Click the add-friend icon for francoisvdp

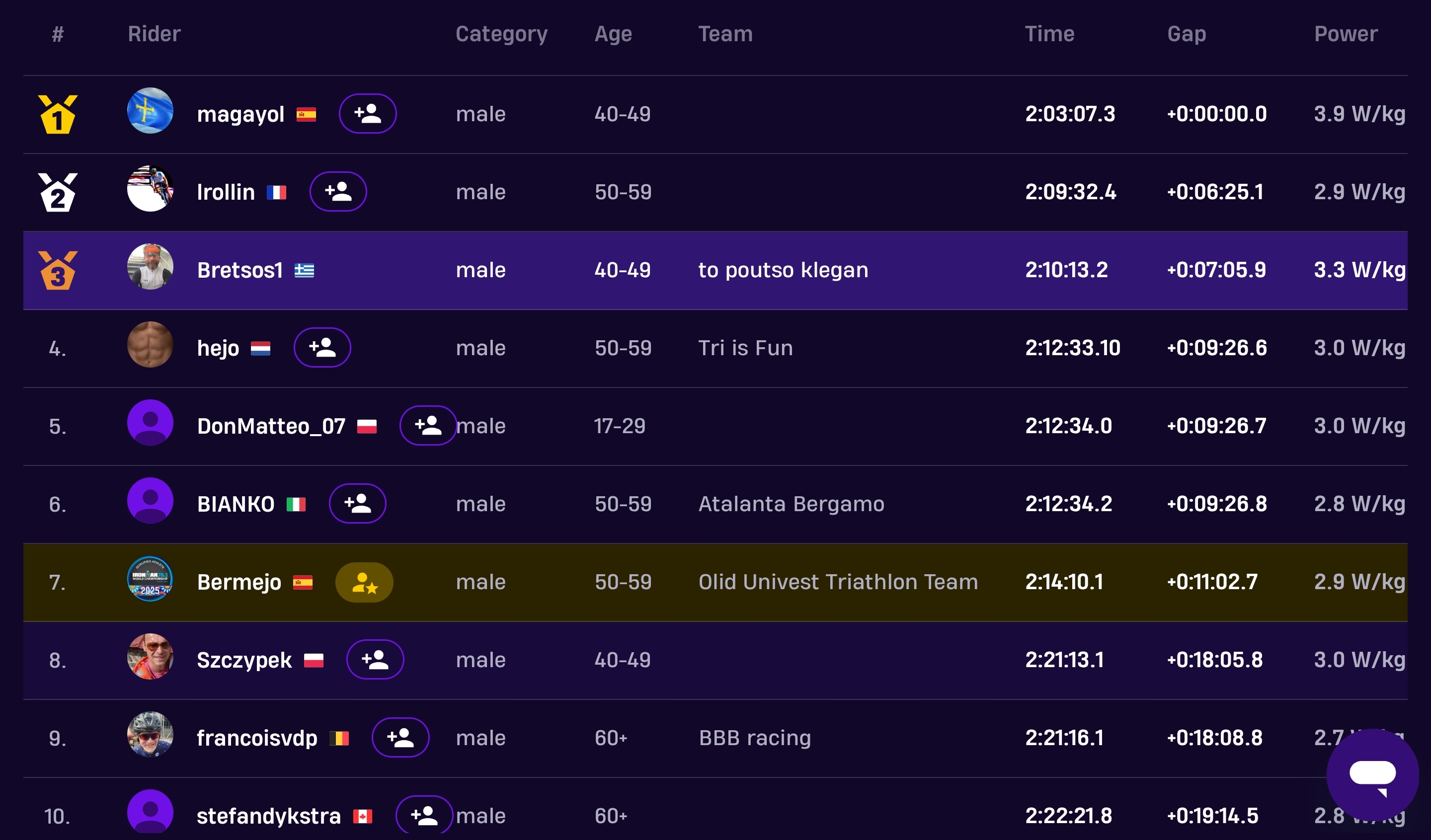coord(400,738)
